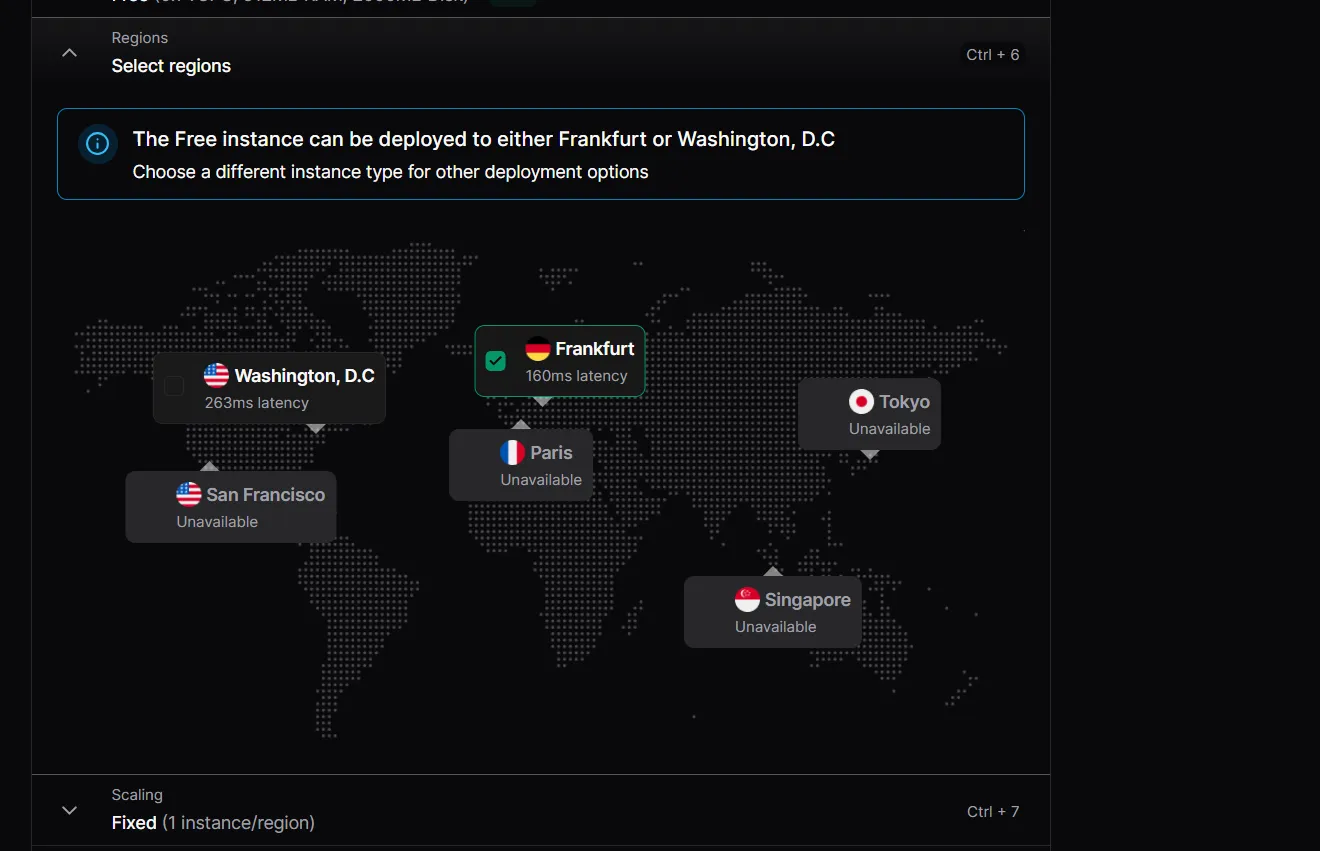Image resolution: width=1320 pixels, height=851 pixels.
Task: Click the US flag on Washington, D.C
Action: point(216,376)
